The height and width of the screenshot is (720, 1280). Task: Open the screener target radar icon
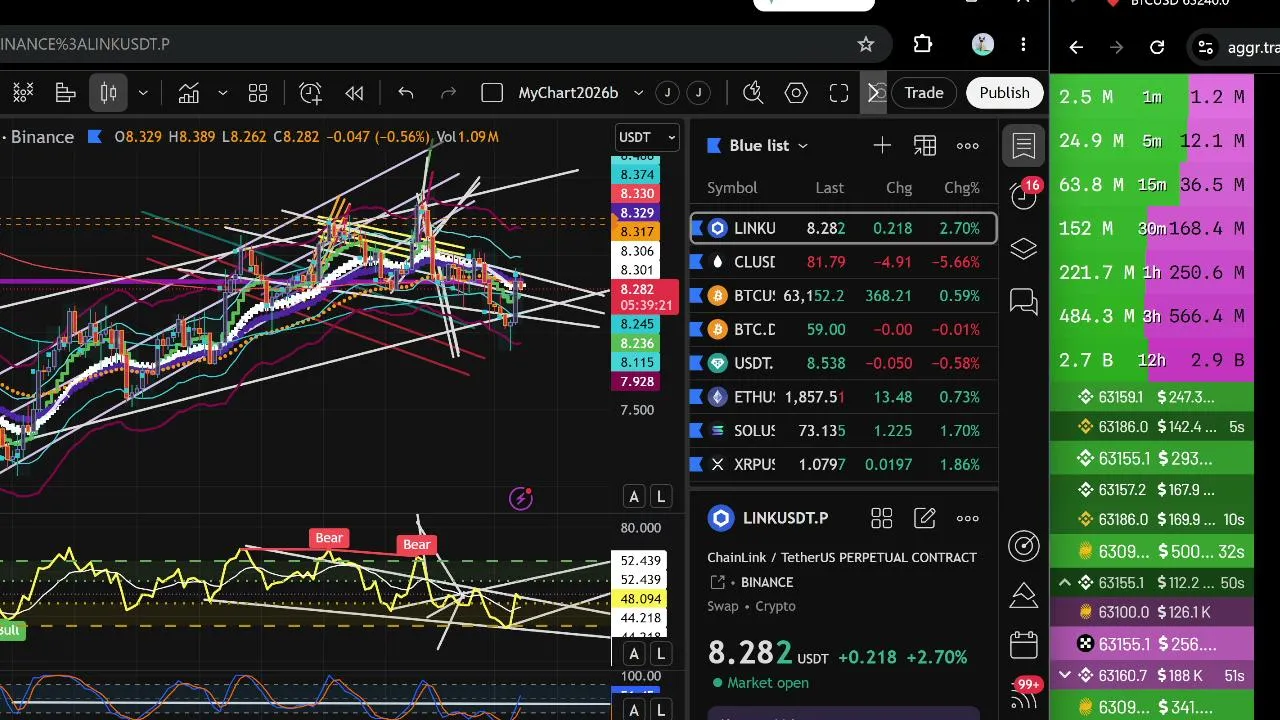pyautogui.click(x=1024, y=546)
